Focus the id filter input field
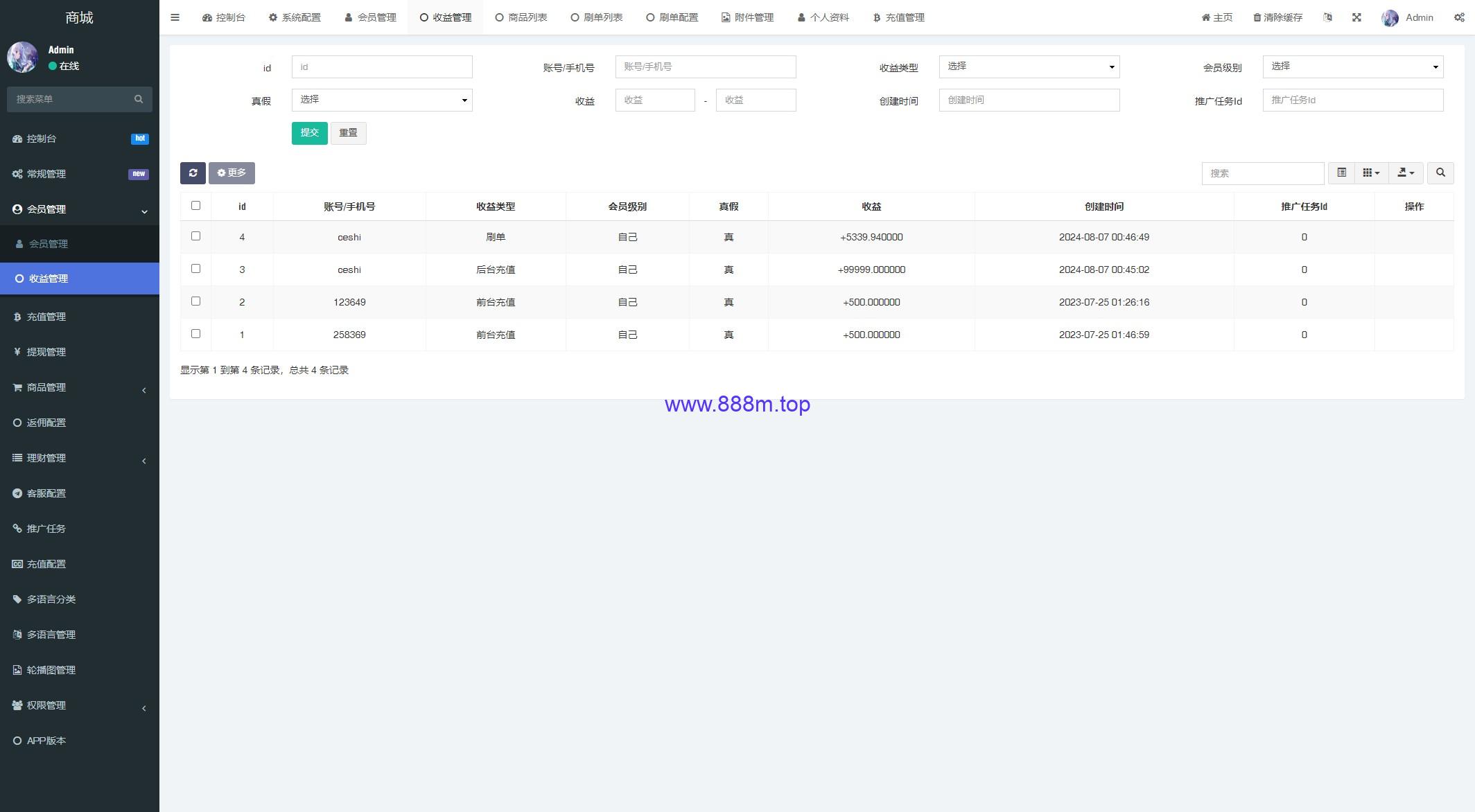This screenshot has width=1475, height=812. (x=382, y=67)
